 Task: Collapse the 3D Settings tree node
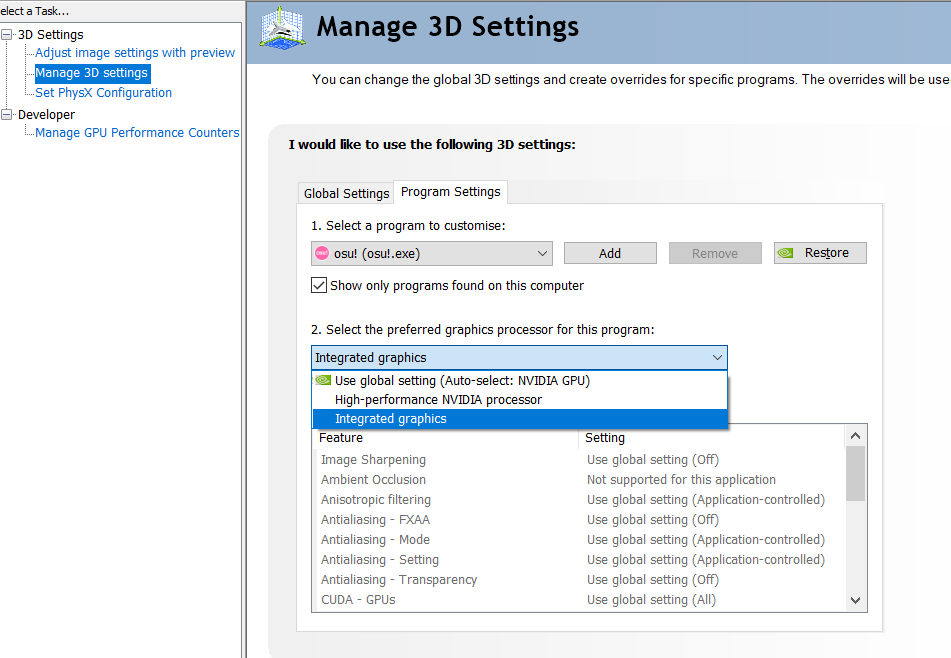point(7,35)
